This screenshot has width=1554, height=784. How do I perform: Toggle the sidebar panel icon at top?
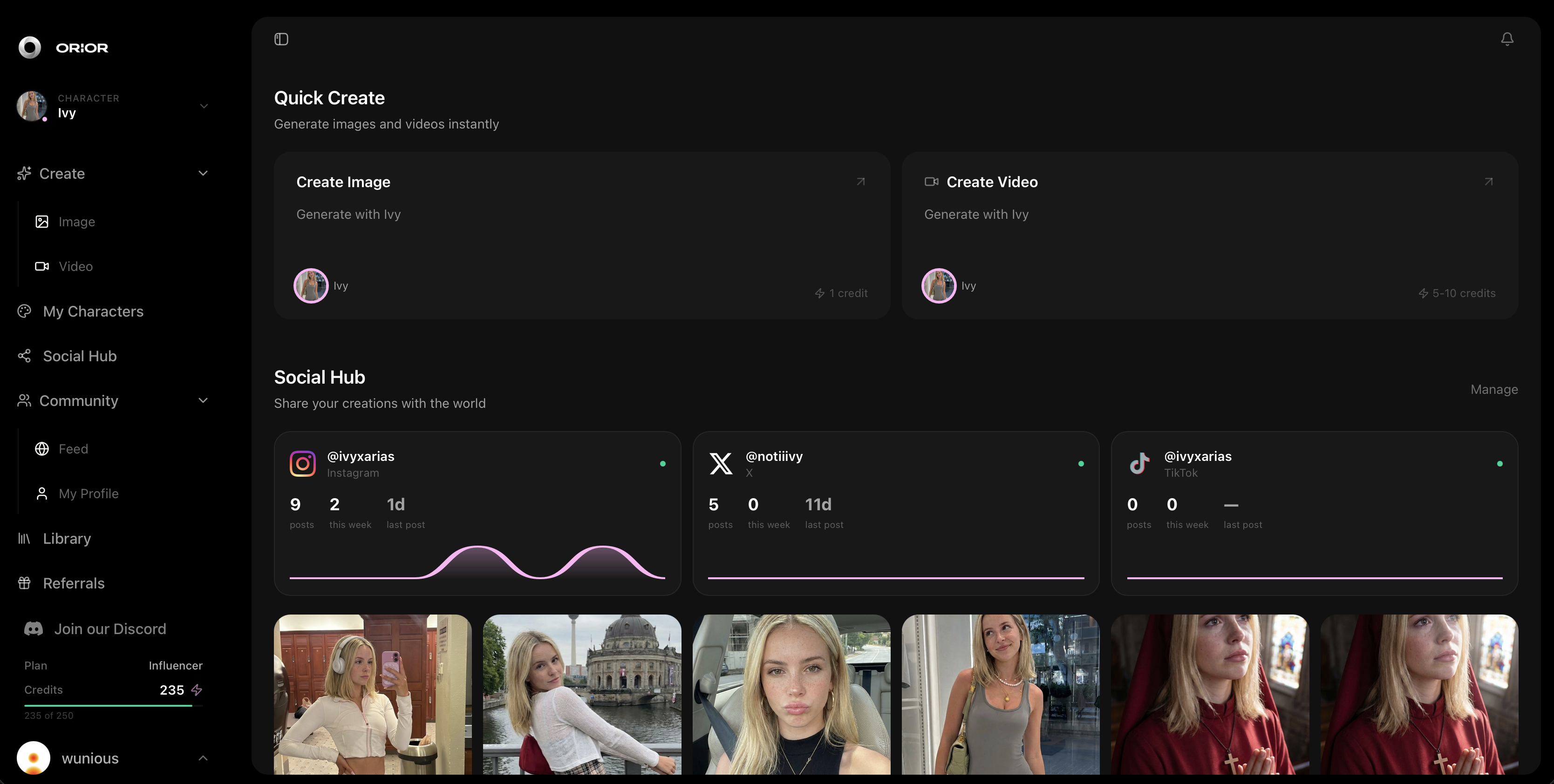pos(281,39)
